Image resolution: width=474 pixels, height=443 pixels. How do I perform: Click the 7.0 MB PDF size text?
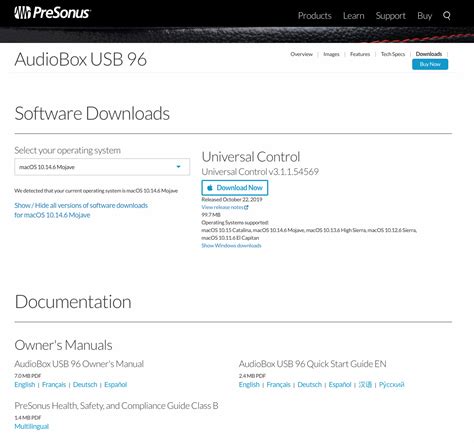tap(28, 376)
